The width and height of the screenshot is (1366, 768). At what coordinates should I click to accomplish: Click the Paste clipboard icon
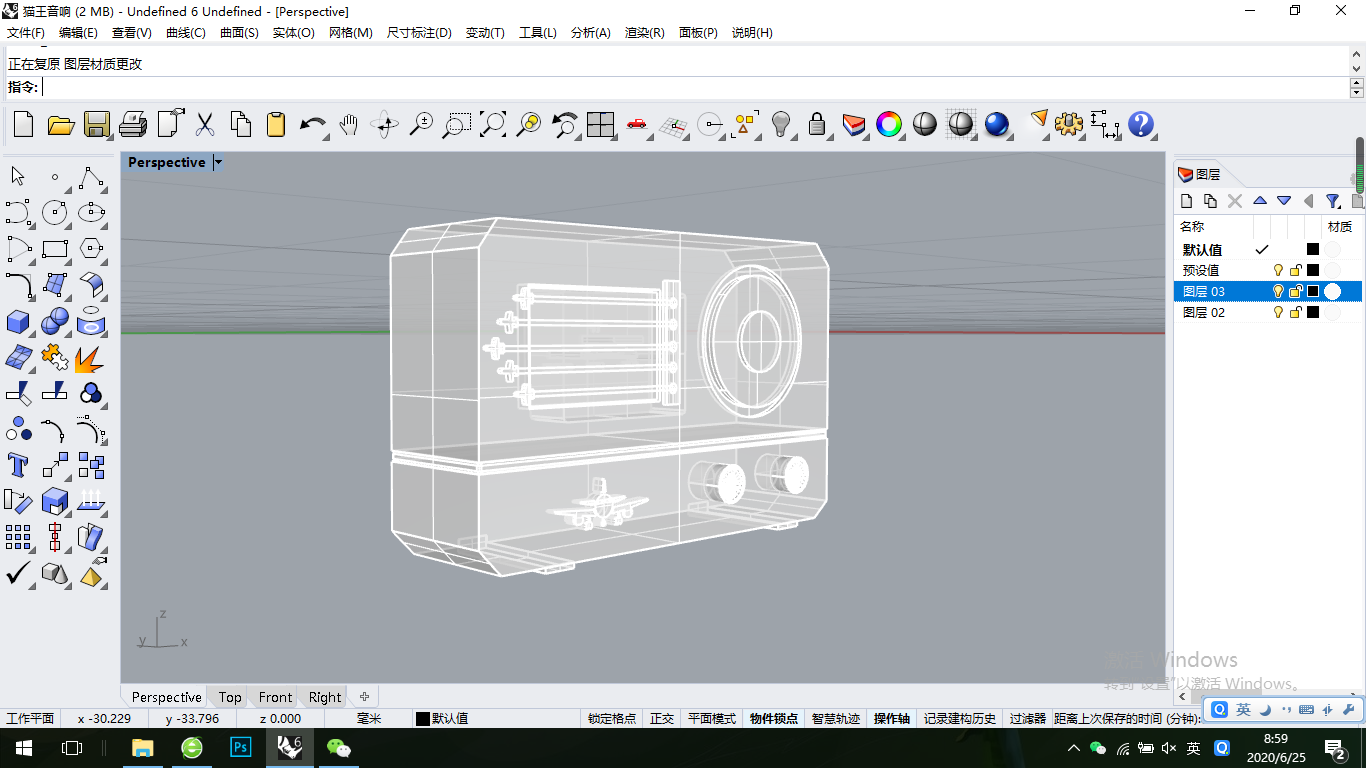pyautogui.click(x=277, y=124)
